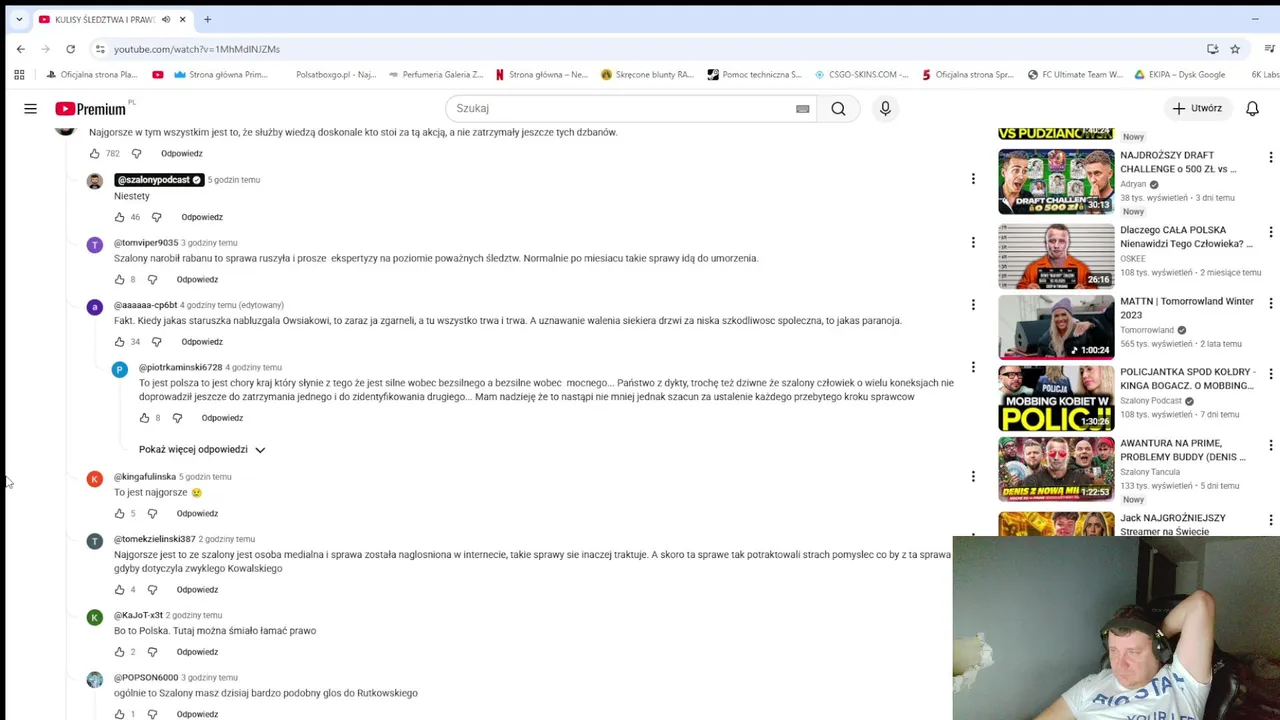Open a new browser tab
Viewport: 1280px width, 720px height.
point(207,19)
